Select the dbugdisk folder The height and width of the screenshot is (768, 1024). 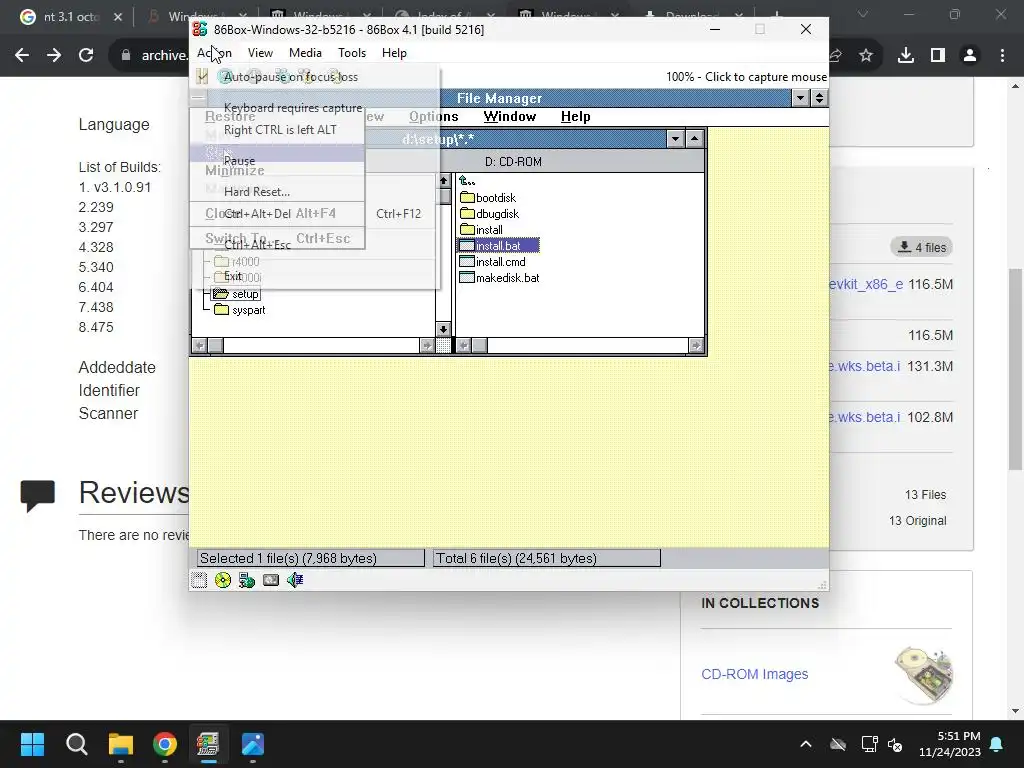(x=489, y=214)
